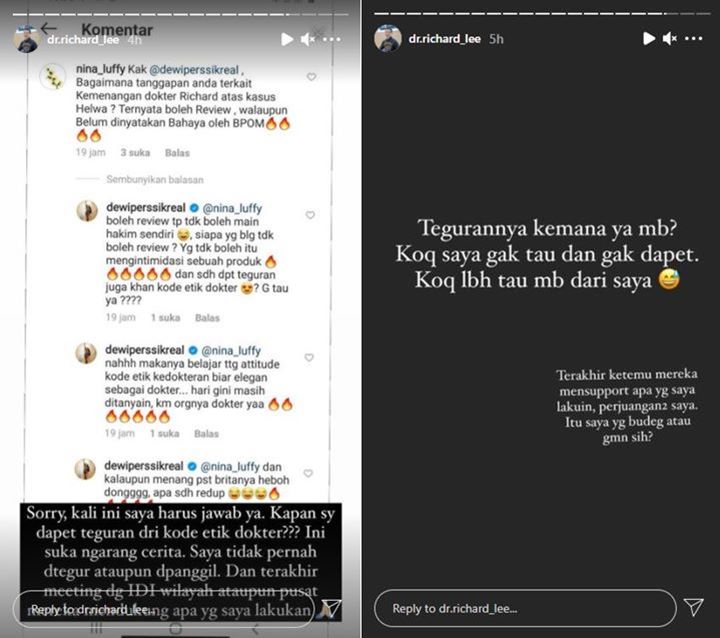720x638 pixels.
Task: Collapse replies via Sembunyikan balasan
Action: pos(155,180)
